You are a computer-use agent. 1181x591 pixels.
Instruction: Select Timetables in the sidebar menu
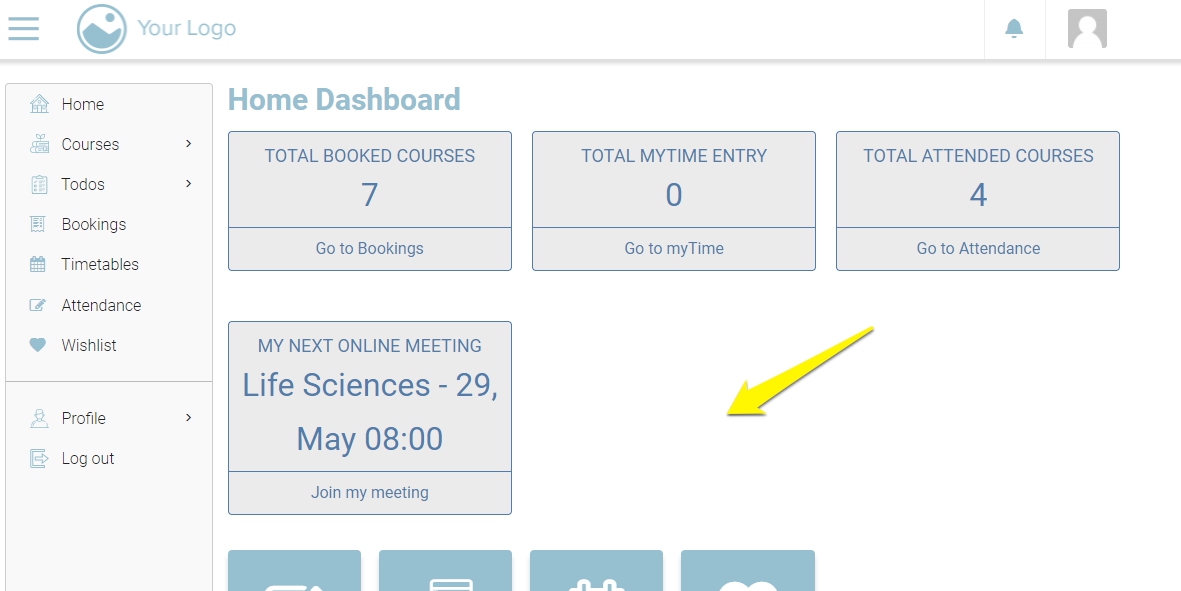99,264
